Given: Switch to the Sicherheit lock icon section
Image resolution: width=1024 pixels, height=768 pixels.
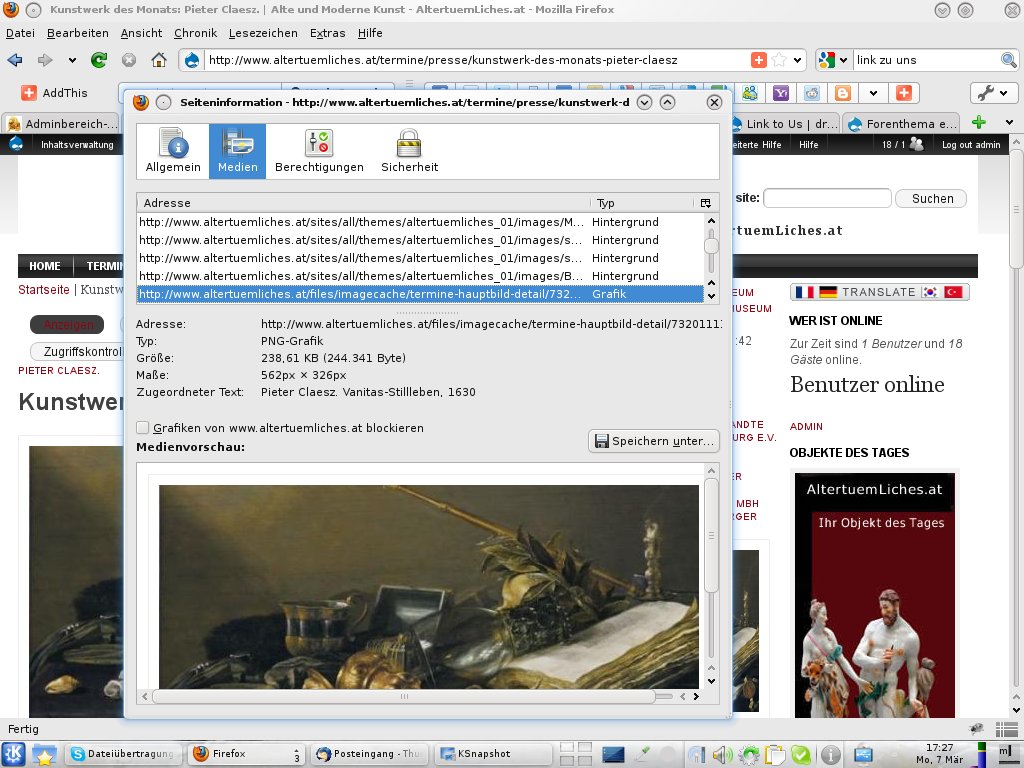Looking at the screenshot, I should point(409,151).
